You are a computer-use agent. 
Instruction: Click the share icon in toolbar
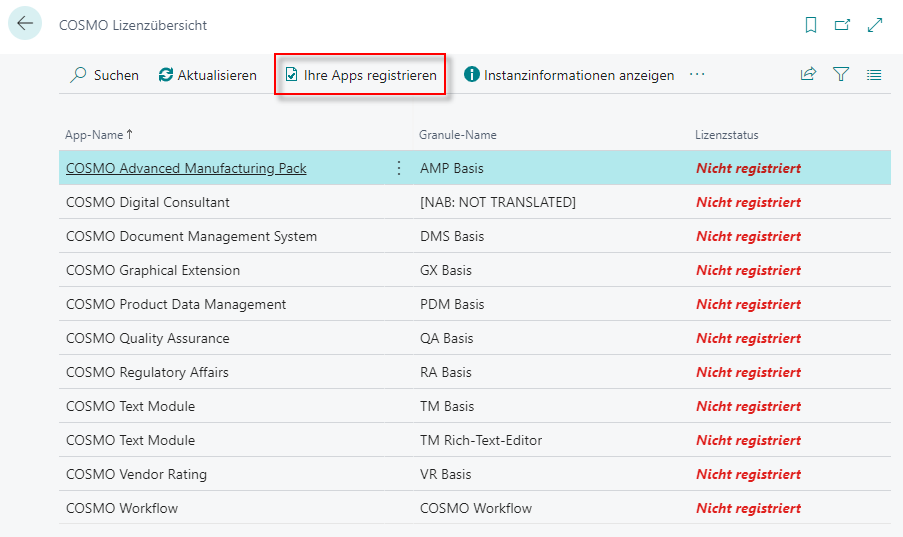808,75
